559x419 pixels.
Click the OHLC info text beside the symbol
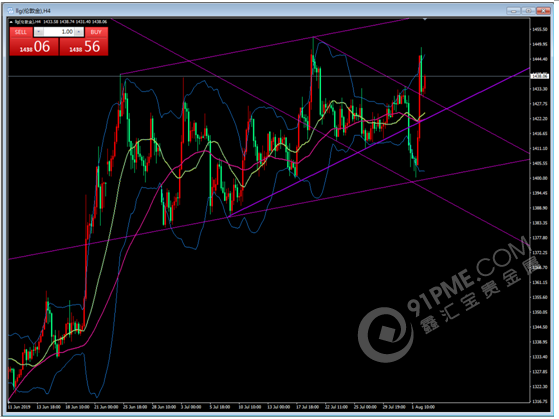pos(75,22)
